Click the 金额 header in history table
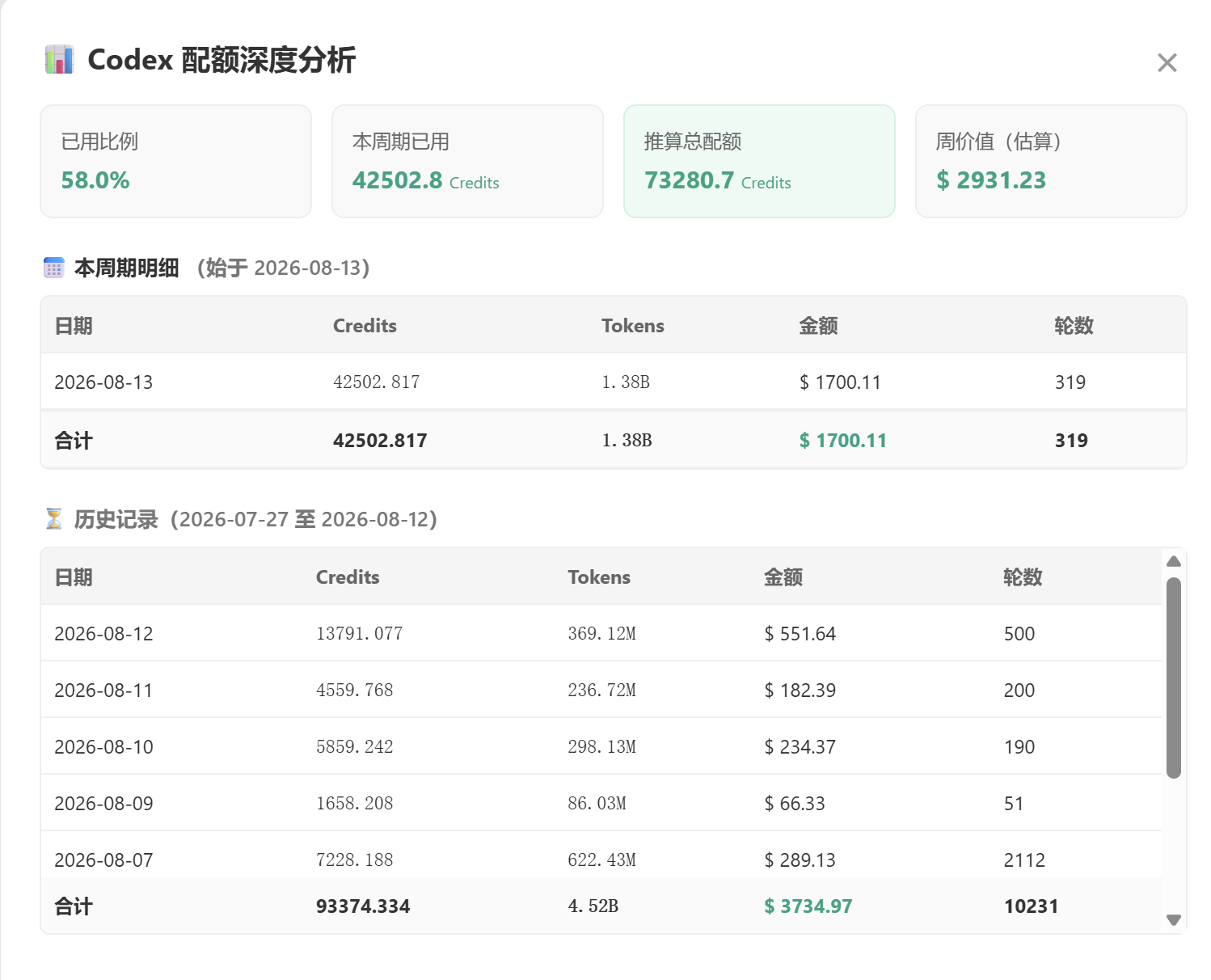 click(x=783, y=577)
